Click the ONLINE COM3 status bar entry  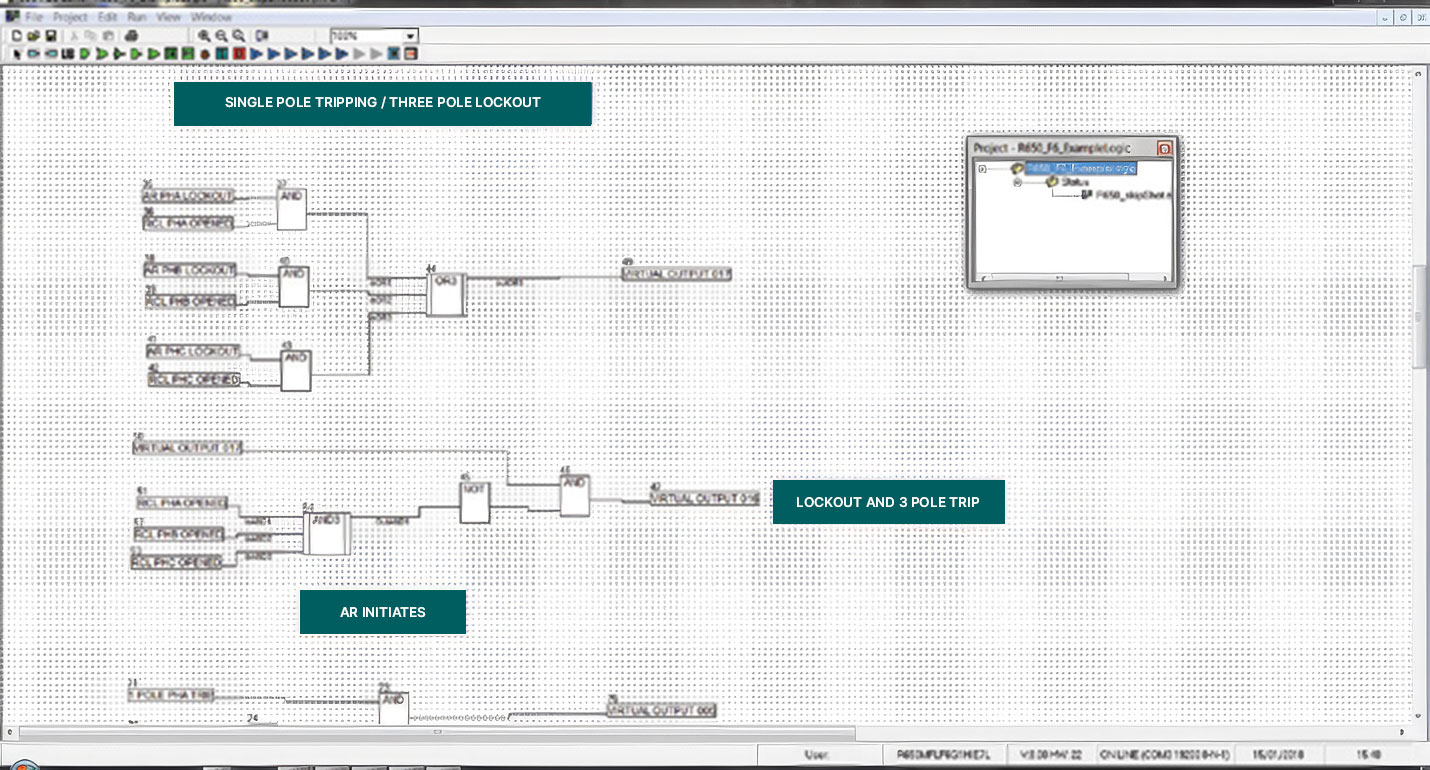[1163, 755]
